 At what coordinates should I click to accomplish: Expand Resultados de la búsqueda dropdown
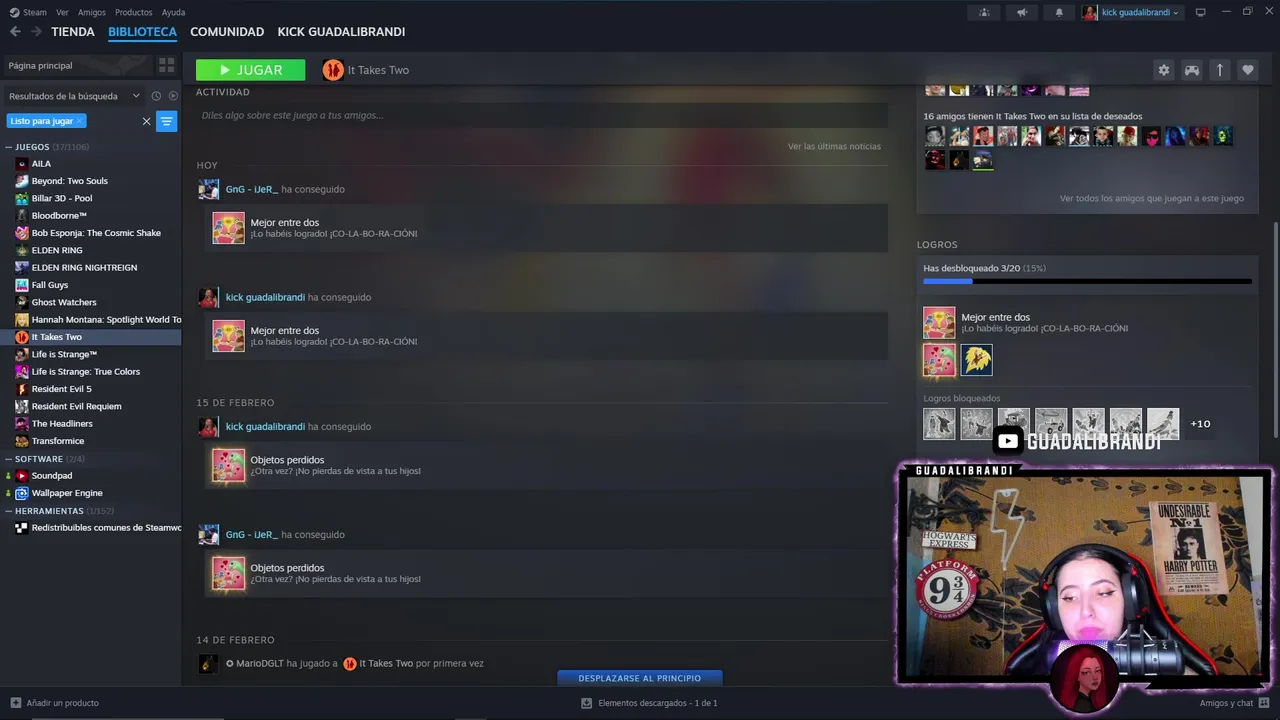(x=74, y=96)
